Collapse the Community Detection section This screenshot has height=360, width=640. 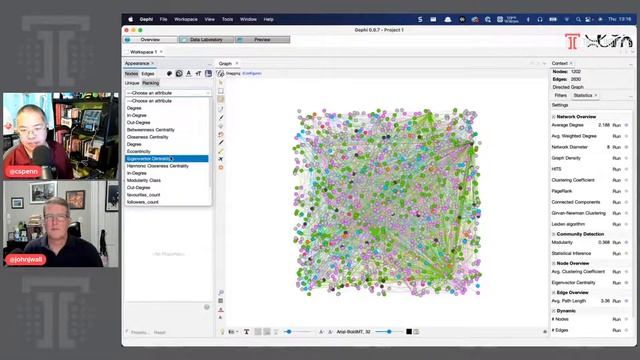click(554, 234)
